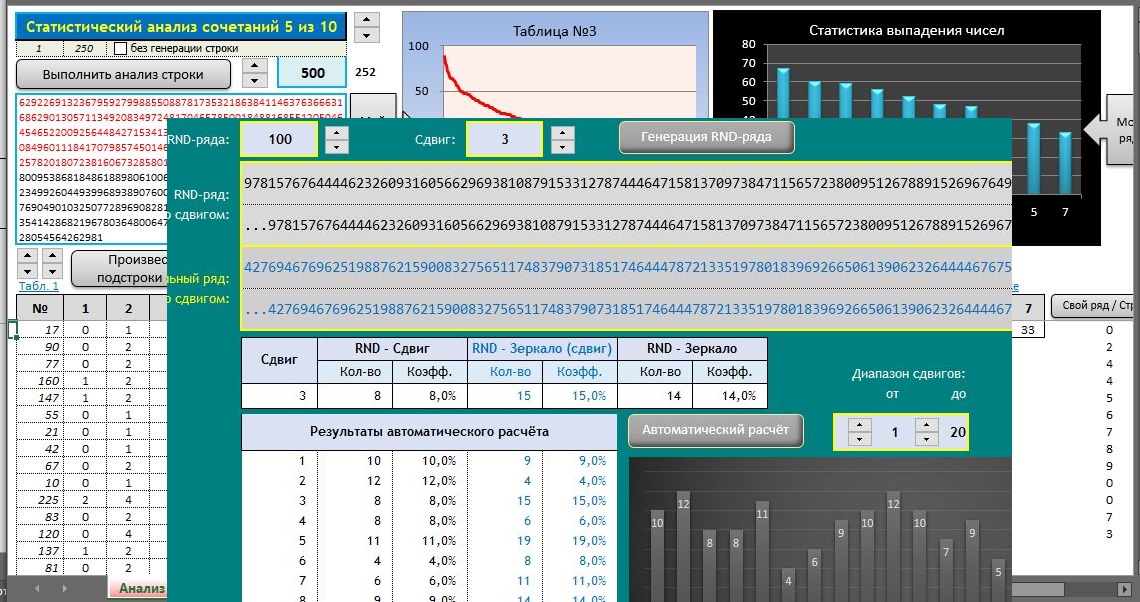Click the 'Статистика выпадения чисел' chart title
Image resolution: width=1140 pixels, height=602 pixels.
pyautogui.click(x=907, y=31)
